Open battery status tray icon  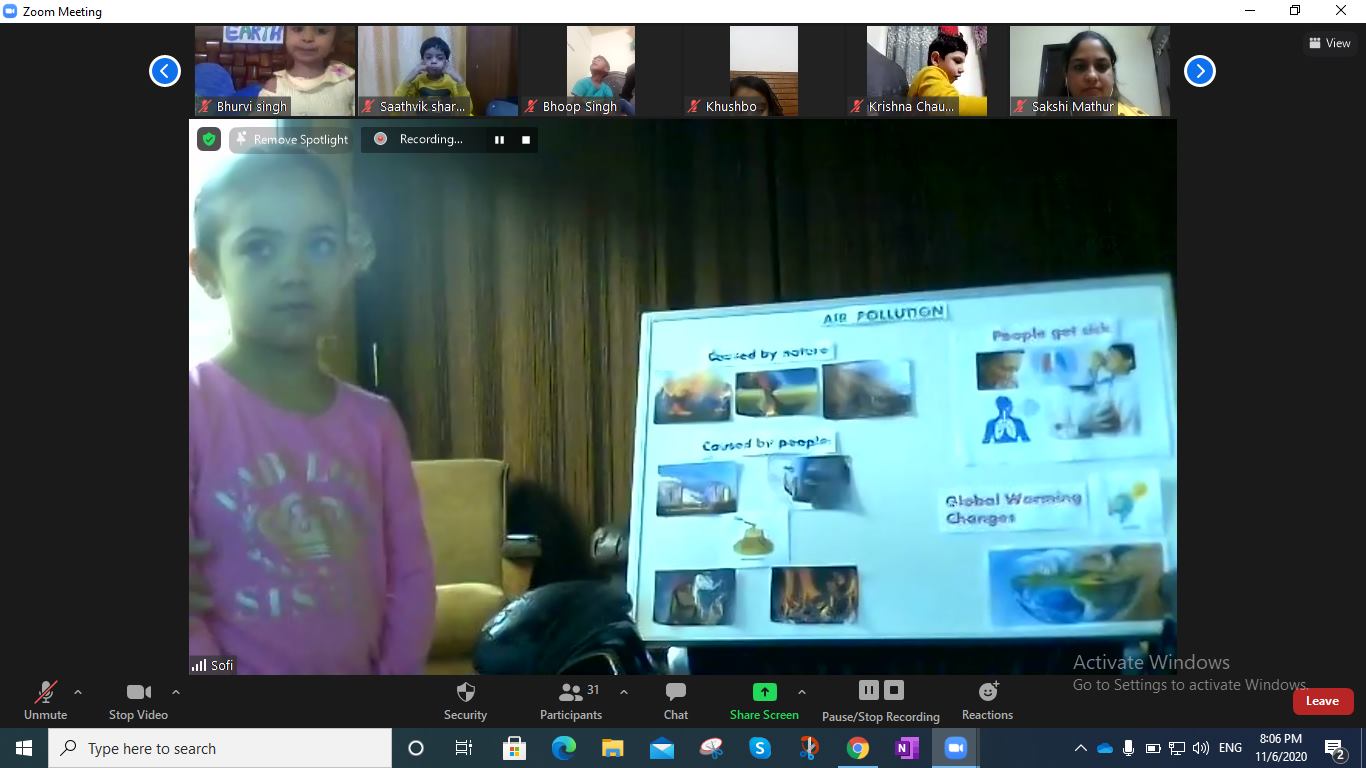tap(1153, 748)
